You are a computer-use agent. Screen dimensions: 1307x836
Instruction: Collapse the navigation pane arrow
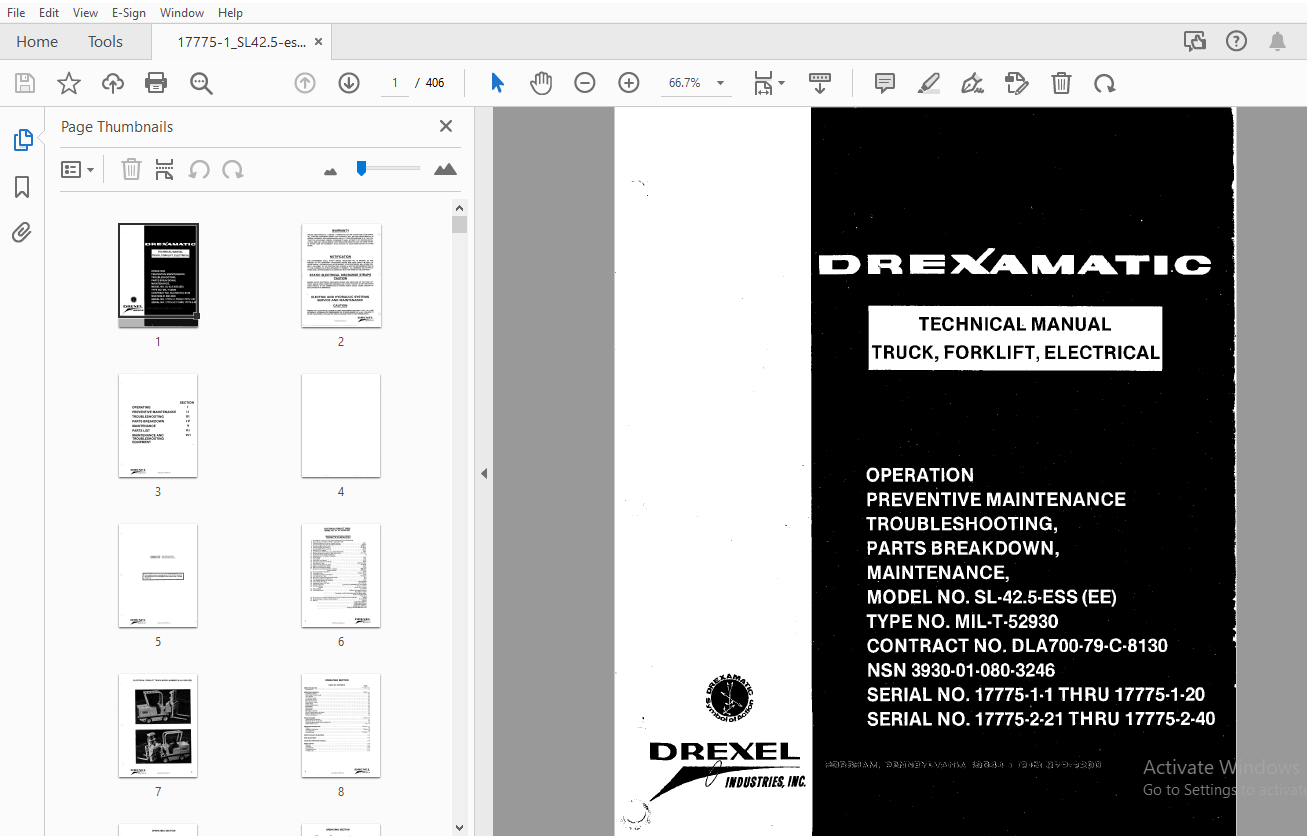pos(484,473)
